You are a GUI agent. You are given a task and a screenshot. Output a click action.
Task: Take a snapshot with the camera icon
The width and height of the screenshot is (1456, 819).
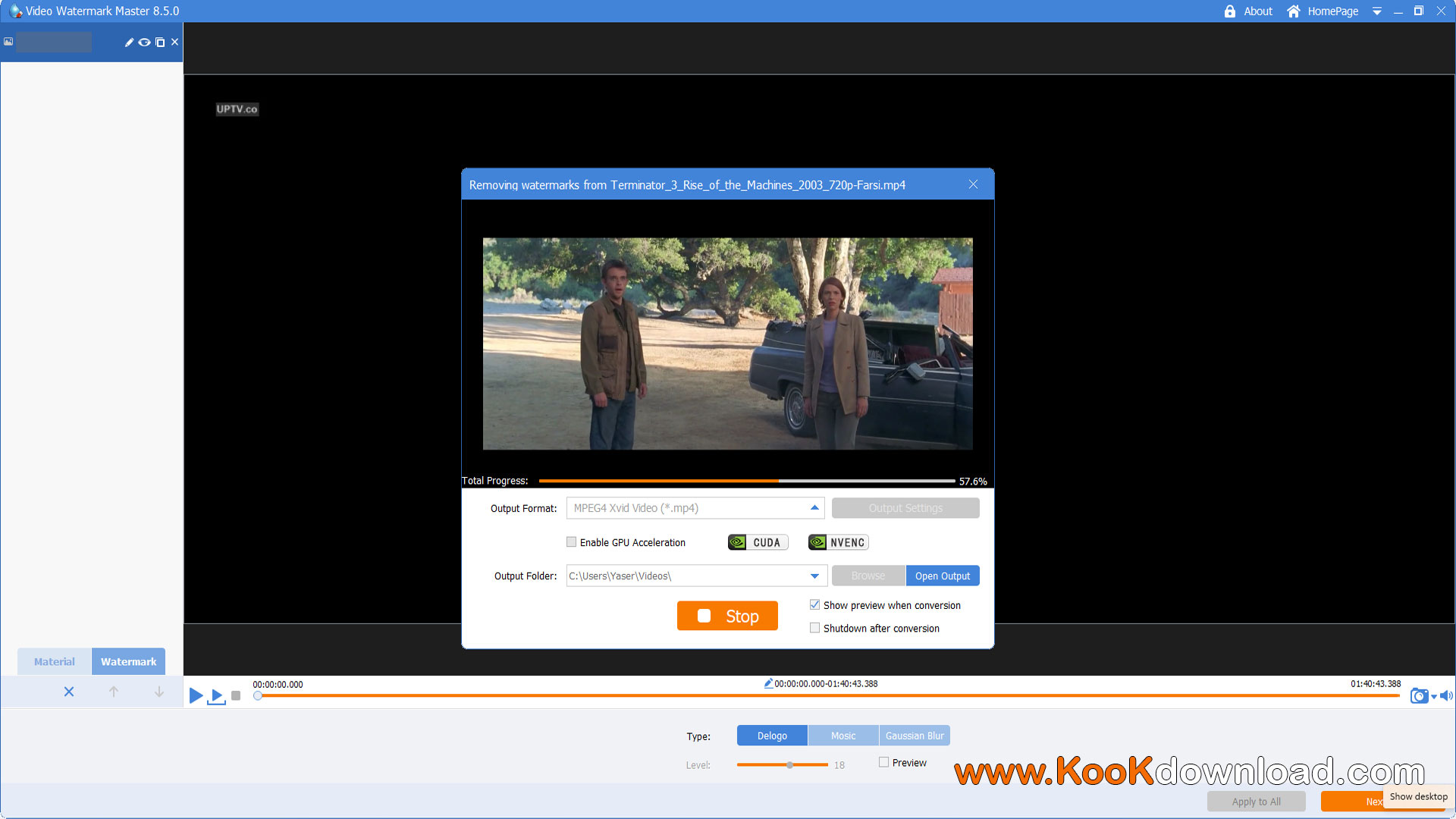[x=1419, y=696]
